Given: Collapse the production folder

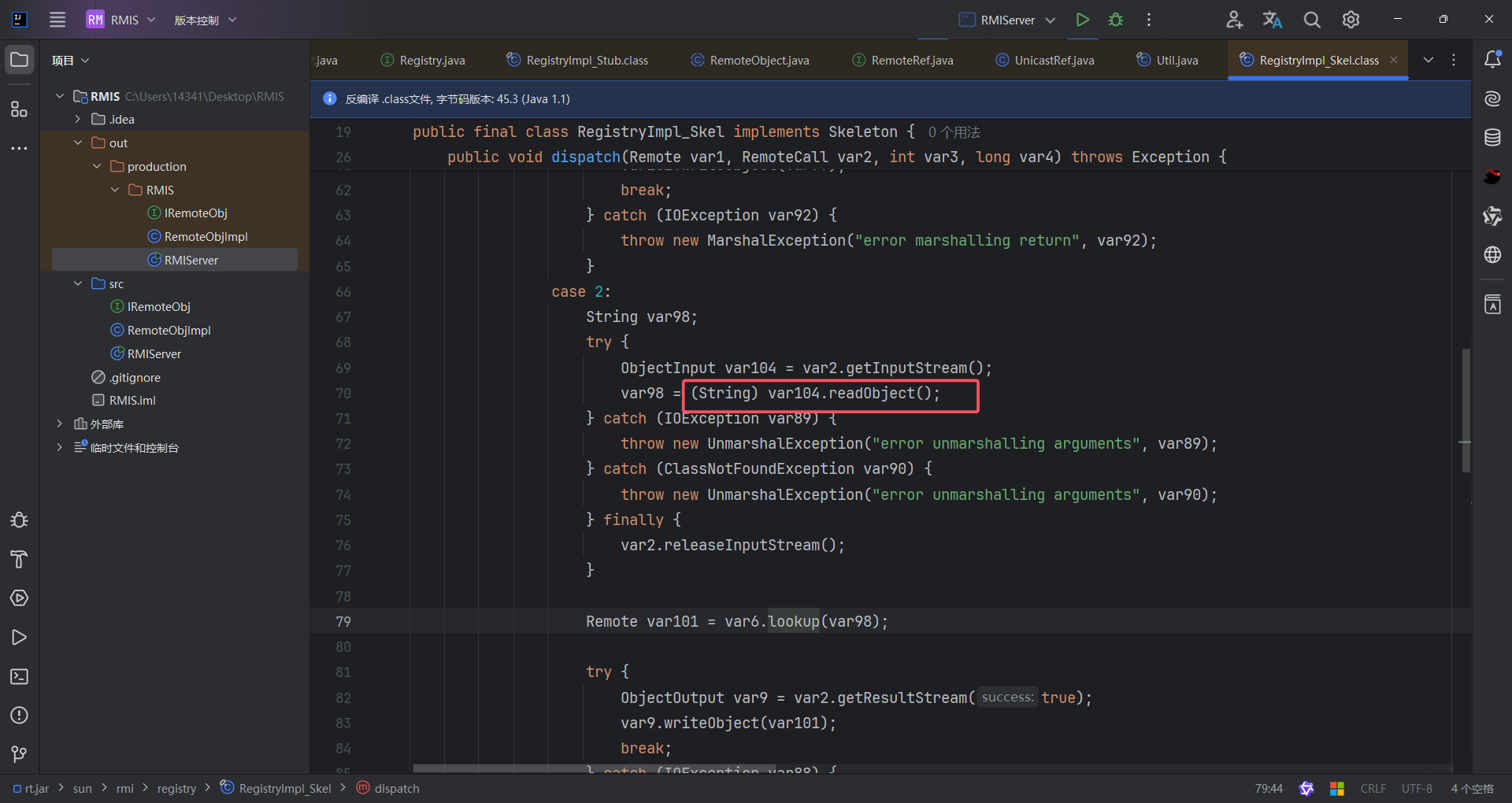Looking at the screenshot, I should [x=97, y=166].
